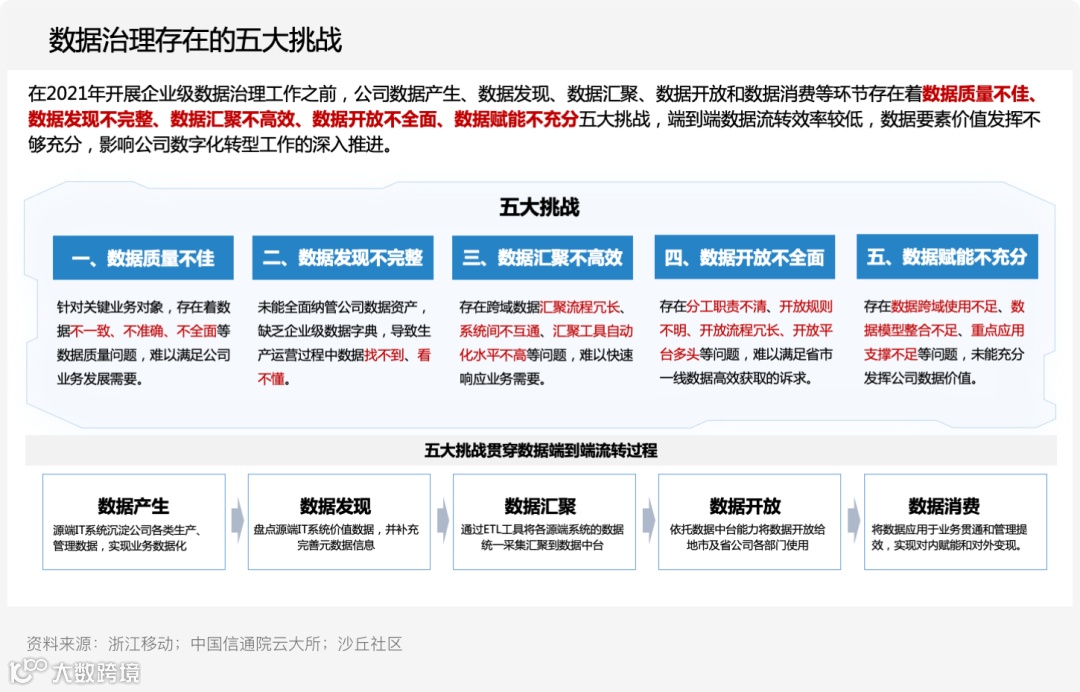Click the red text 找不到、看不懂

(344, 367)
